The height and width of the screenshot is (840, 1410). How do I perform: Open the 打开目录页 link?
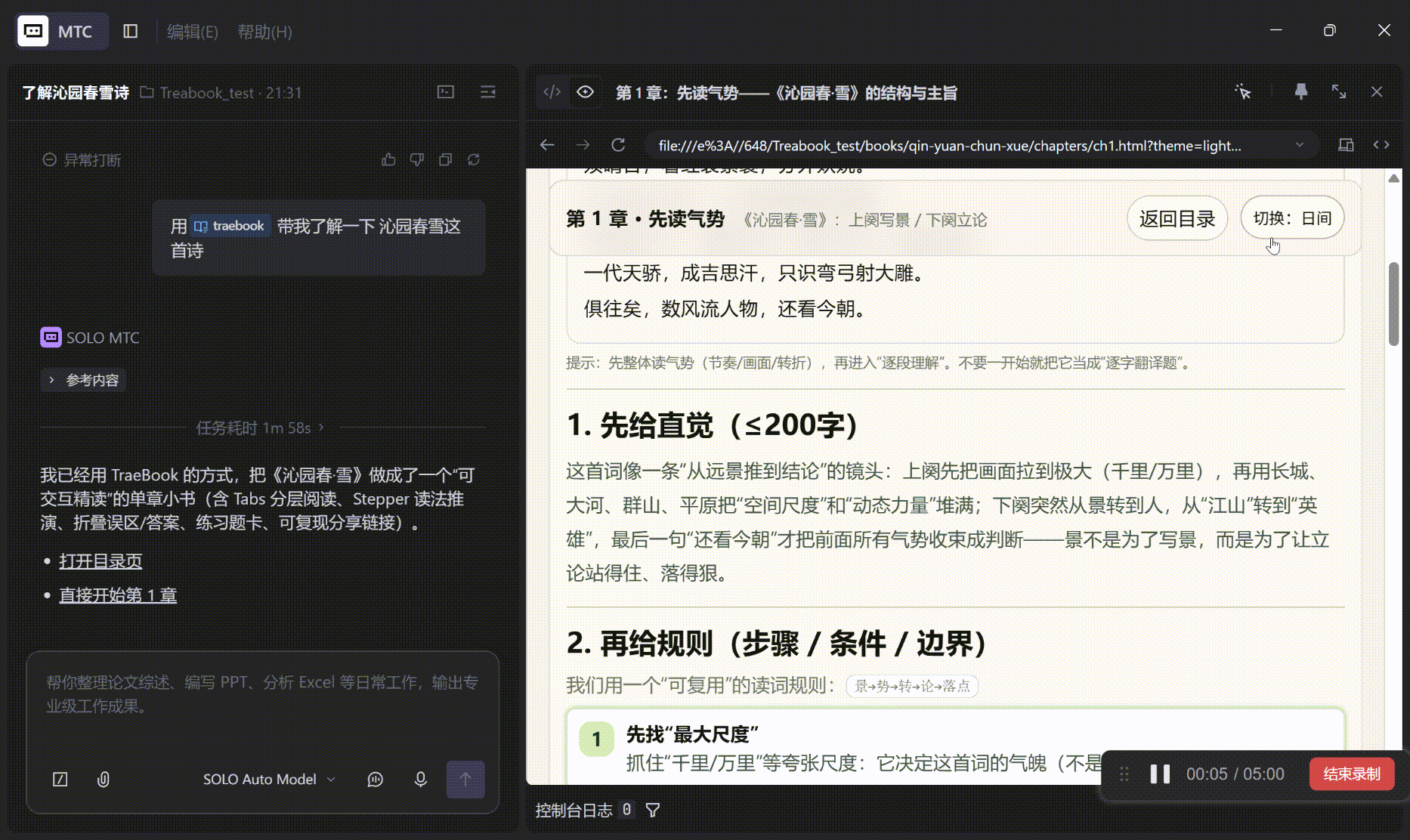coord(100,561)
